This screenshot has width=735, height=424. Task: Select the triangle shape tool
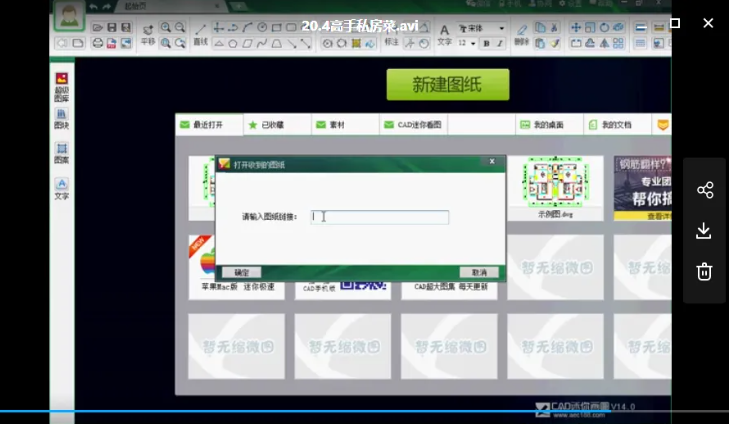click(x=218, y=44)
